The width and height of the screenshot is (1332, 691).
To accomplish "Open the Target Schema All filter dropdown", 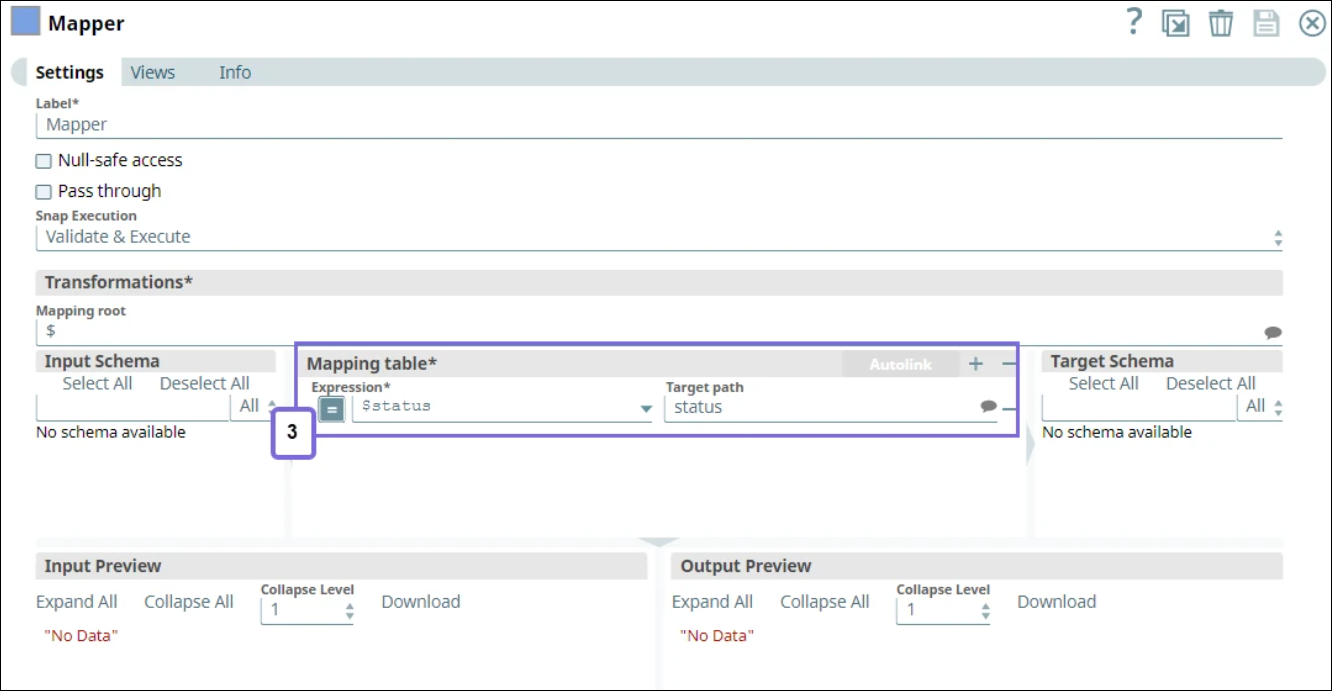I will [1263, 406].
